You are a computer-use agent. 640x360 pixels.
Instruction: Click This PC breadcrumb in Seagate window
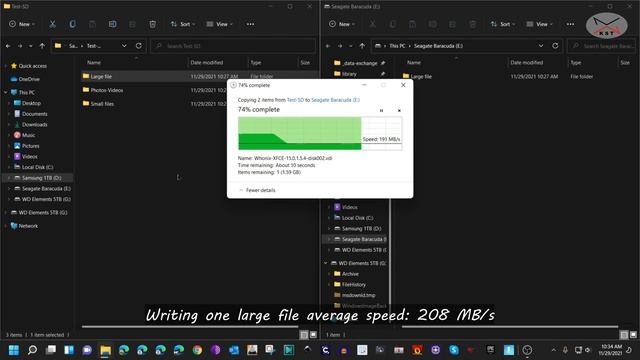397,46
